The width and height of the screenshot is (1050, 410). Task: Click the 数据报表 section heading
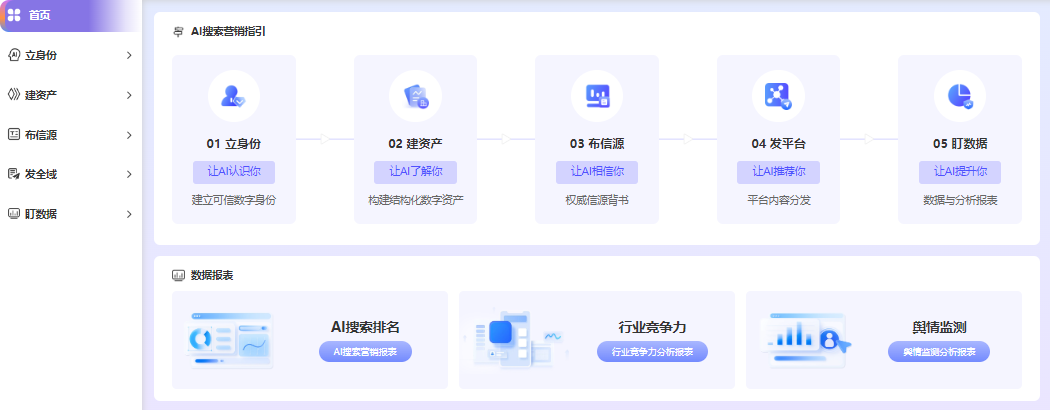[x=212, y=275]
